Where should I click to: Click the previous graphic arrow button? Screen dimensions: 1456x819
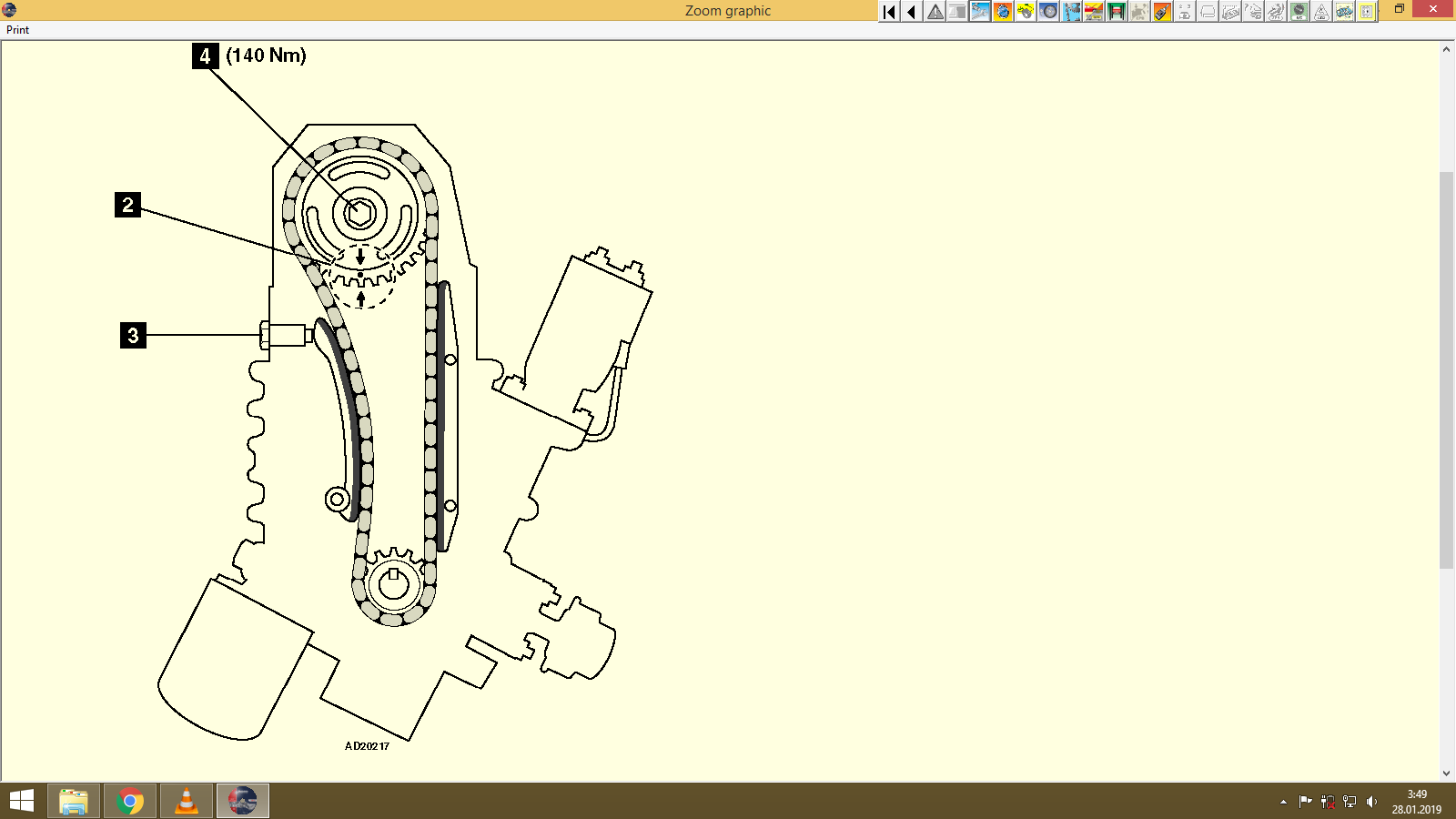(911, 12)
